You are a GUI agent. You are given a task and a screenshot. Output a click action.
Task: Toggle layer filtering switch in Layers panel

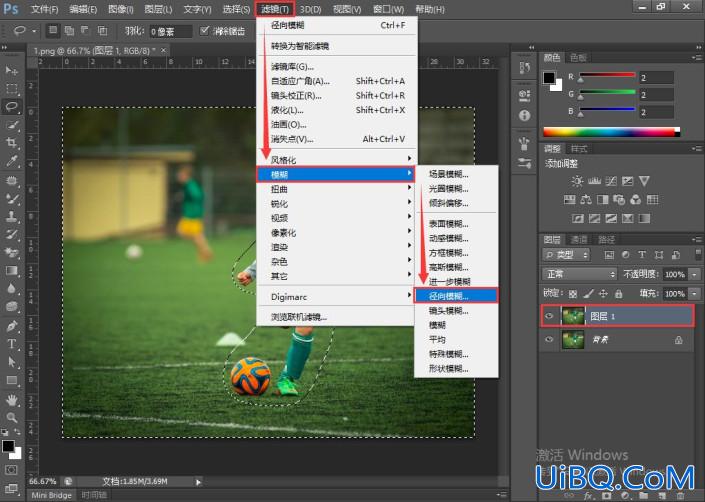click(698, 254)
